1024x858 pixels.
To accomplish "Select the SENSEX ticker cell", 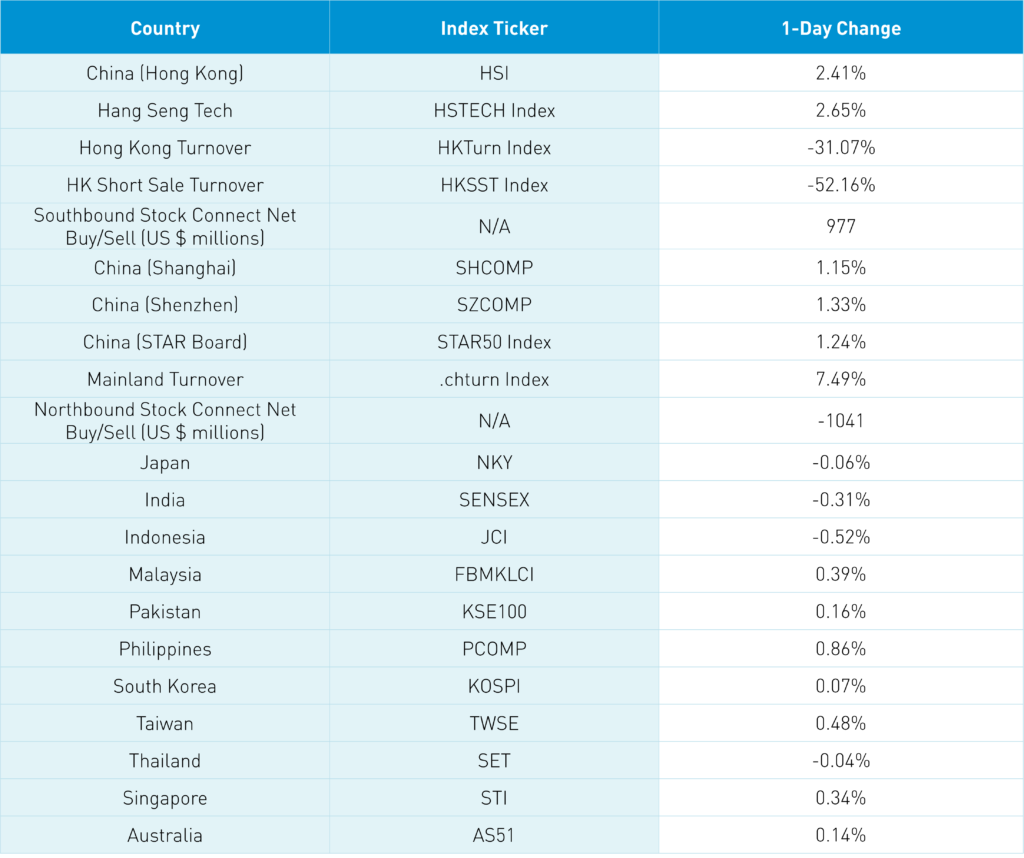I will pyautogui.click(x=494, y=500).
